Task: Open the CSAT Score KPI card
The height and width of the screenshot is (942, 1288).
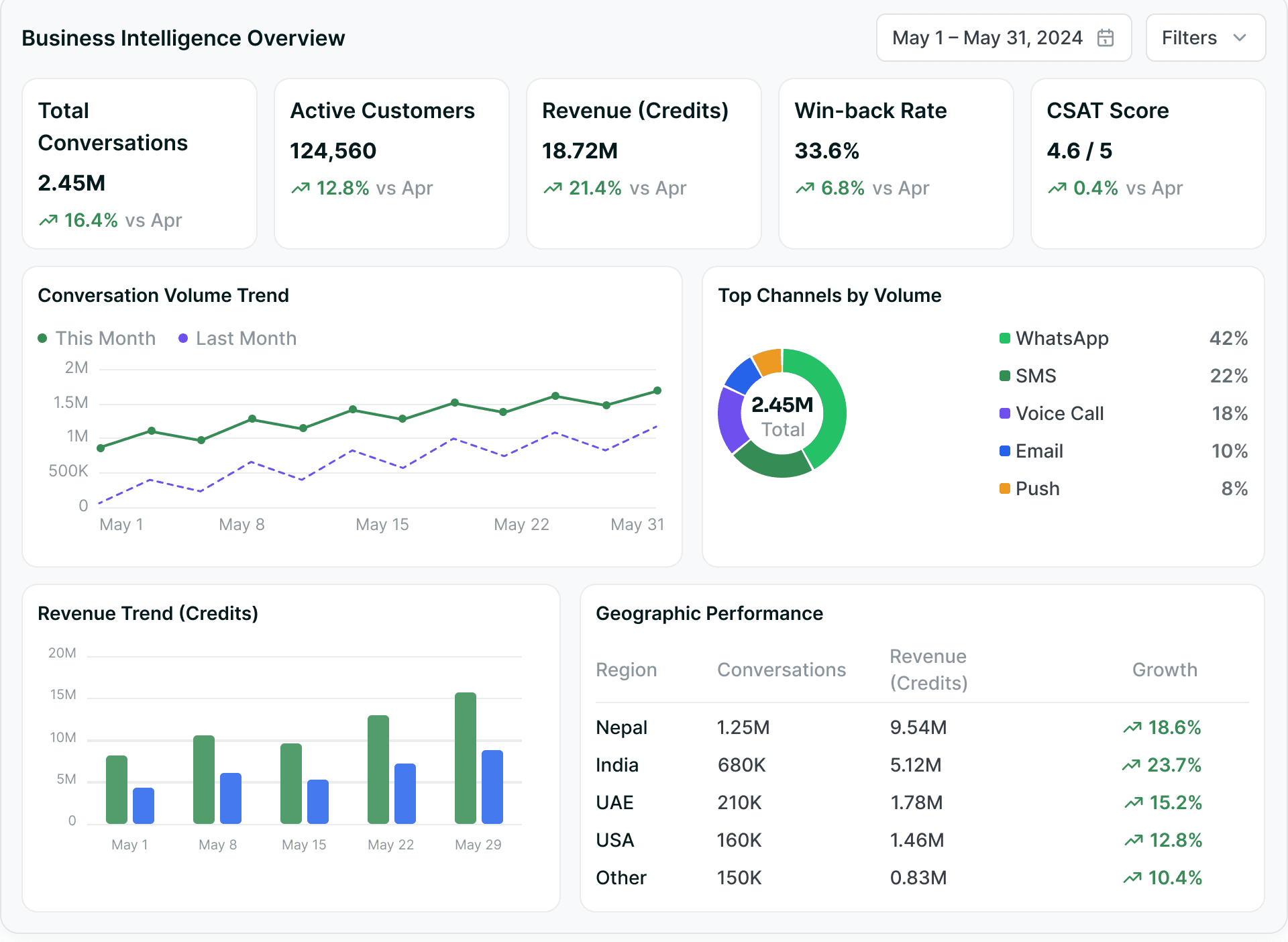Action: coord(1148,164)
